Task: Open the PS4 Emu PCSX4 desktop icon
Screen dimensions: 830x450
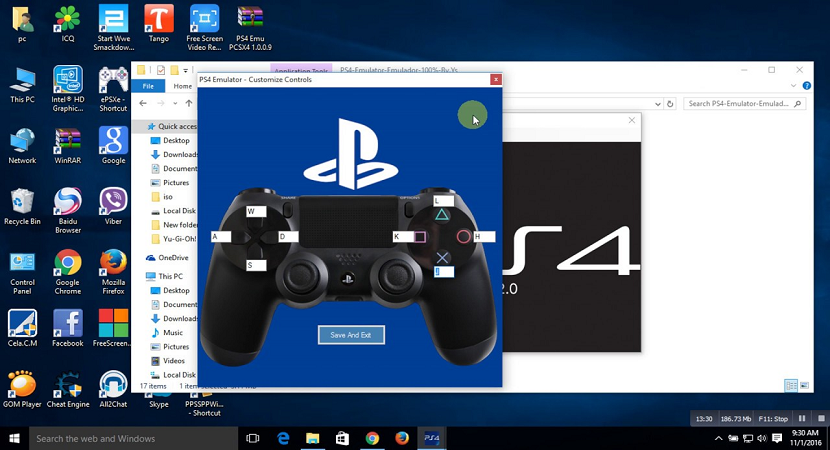Action: pyautogui.click(x=250, y=27)
